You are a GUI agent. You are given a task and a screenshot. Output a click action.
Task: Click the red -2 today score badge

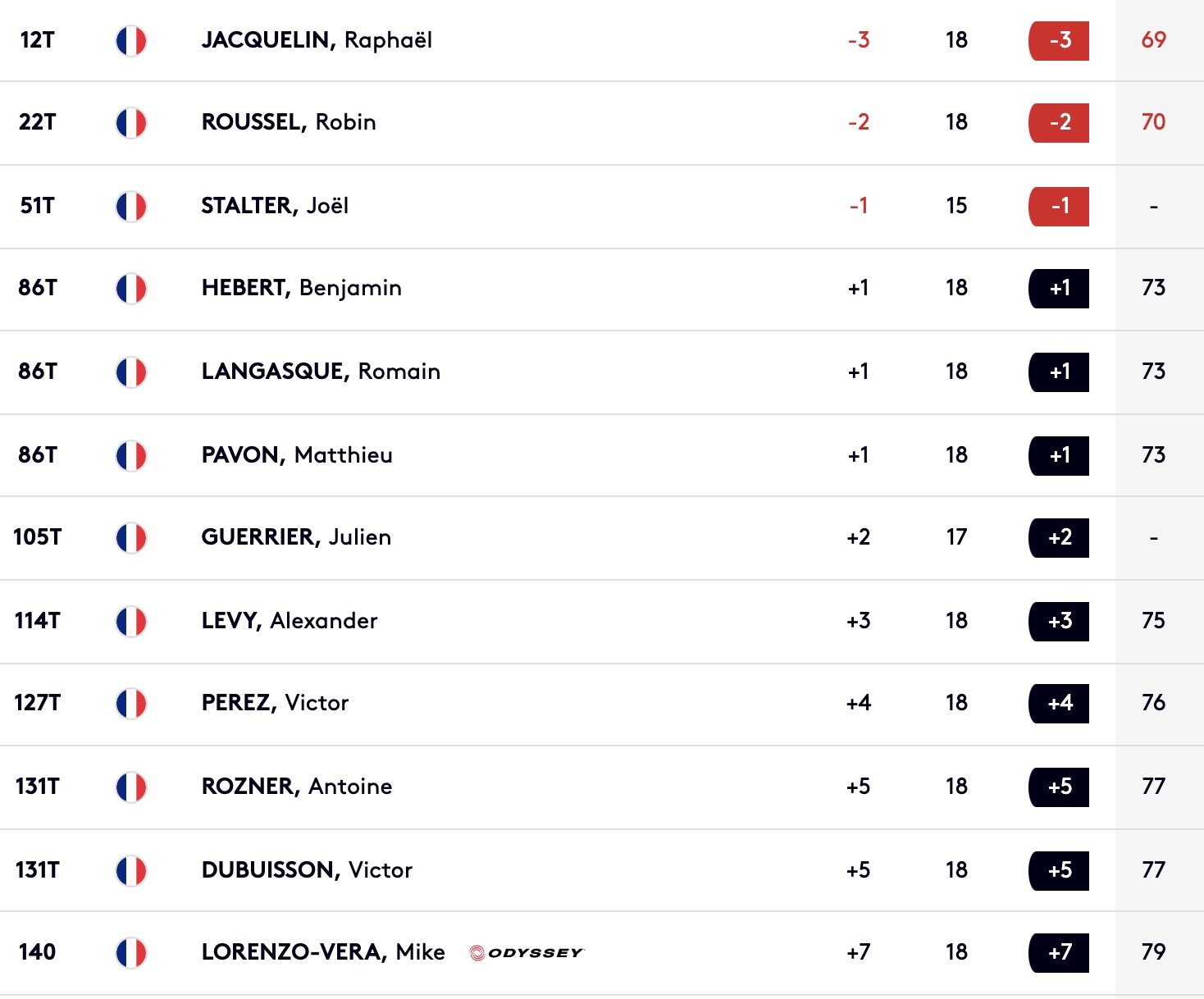[x=1059, y=122]
